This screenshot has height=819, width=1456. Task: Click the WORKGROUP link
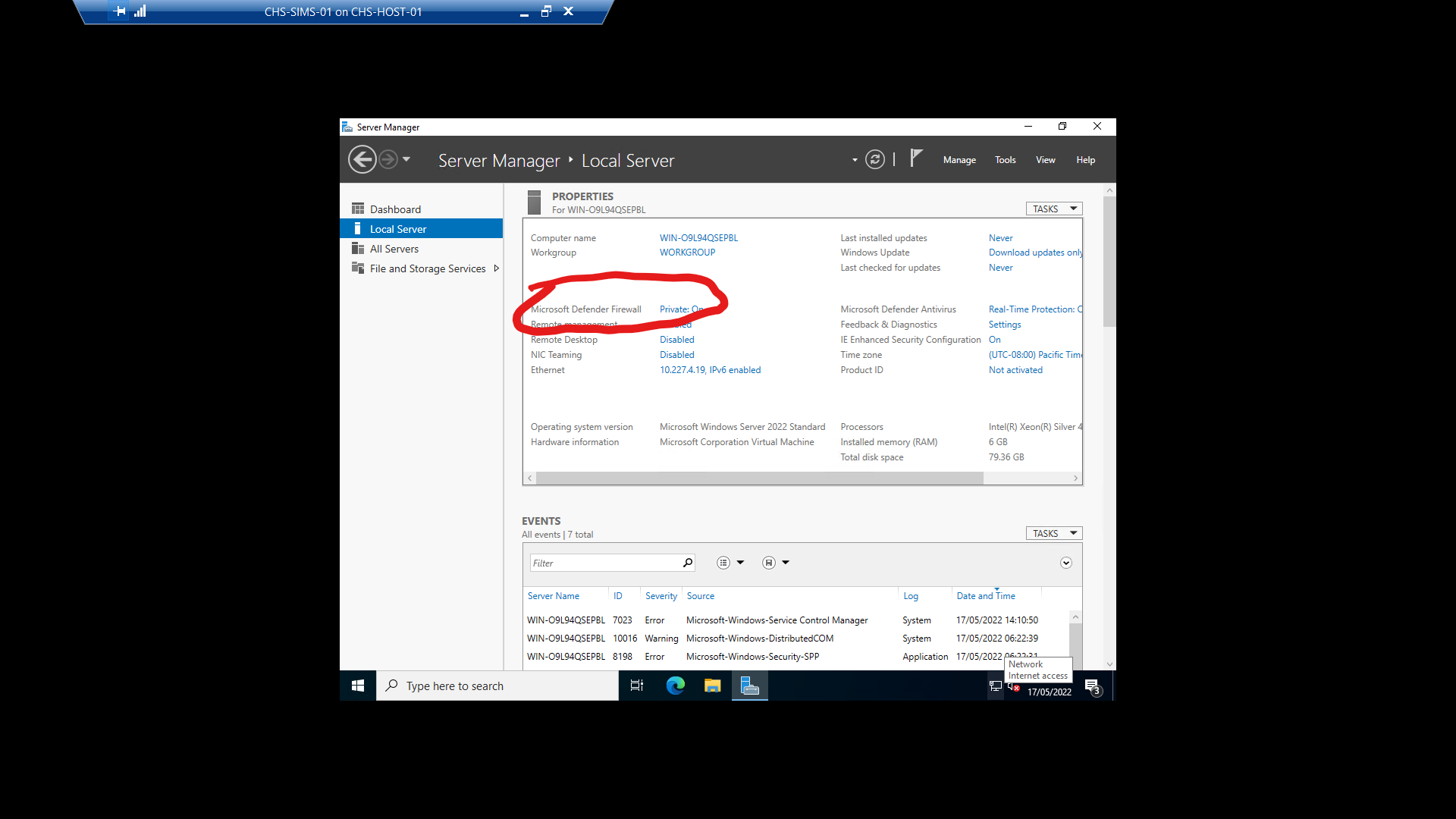click(687, 253)
